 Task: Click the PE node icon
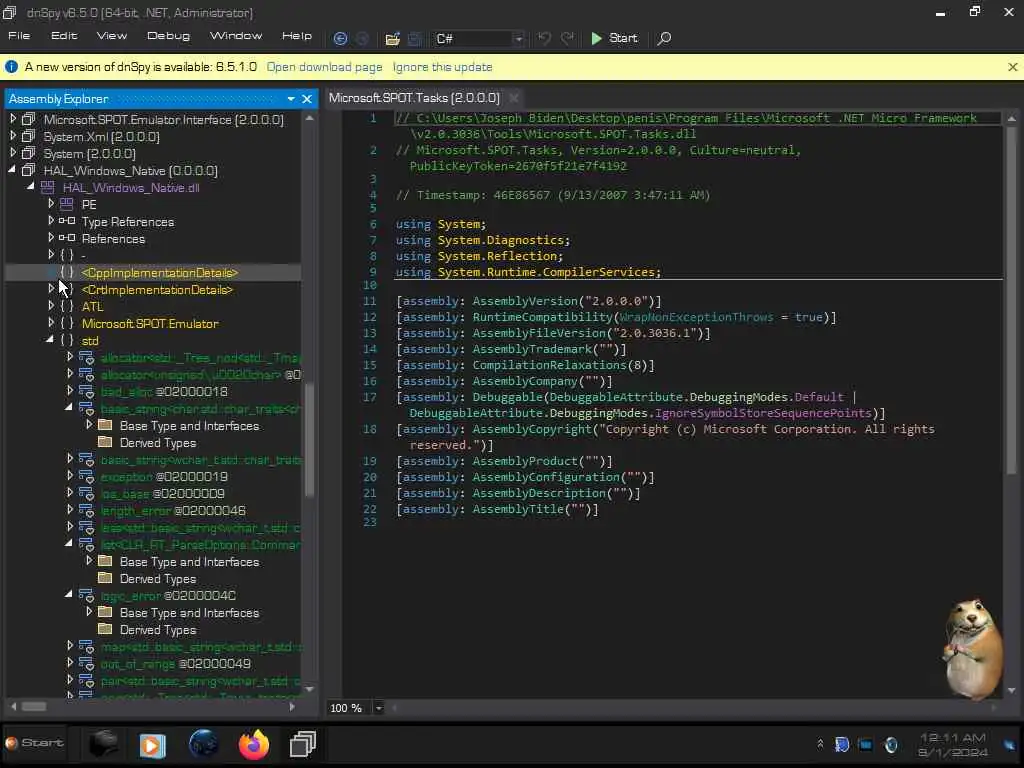(x=67, y=204)
